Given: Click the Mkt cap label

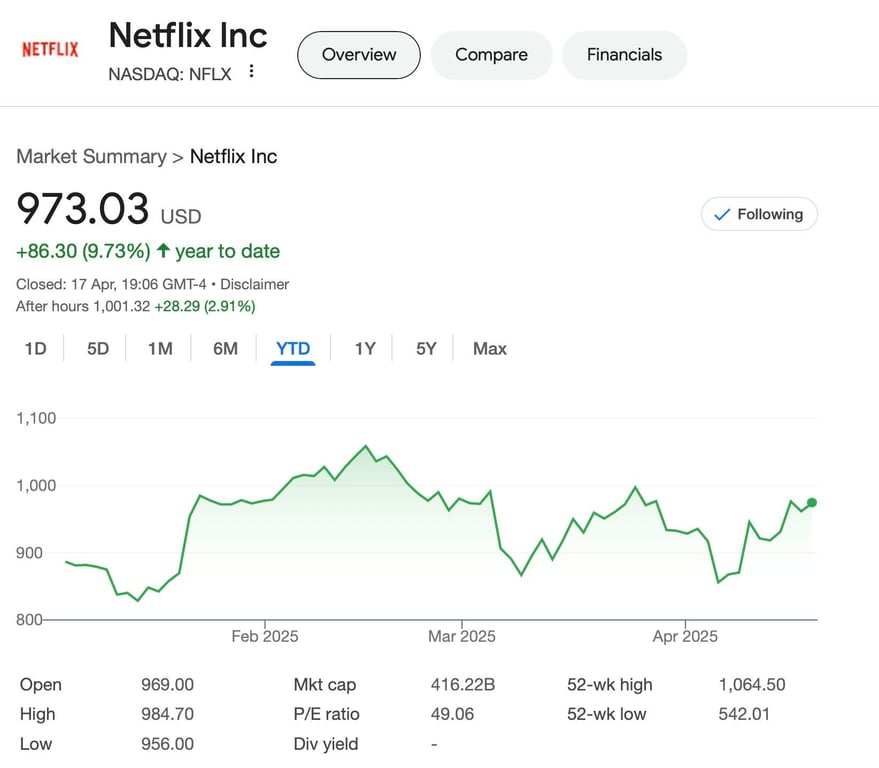Looking at the screenshot, I should coord(324,685).
